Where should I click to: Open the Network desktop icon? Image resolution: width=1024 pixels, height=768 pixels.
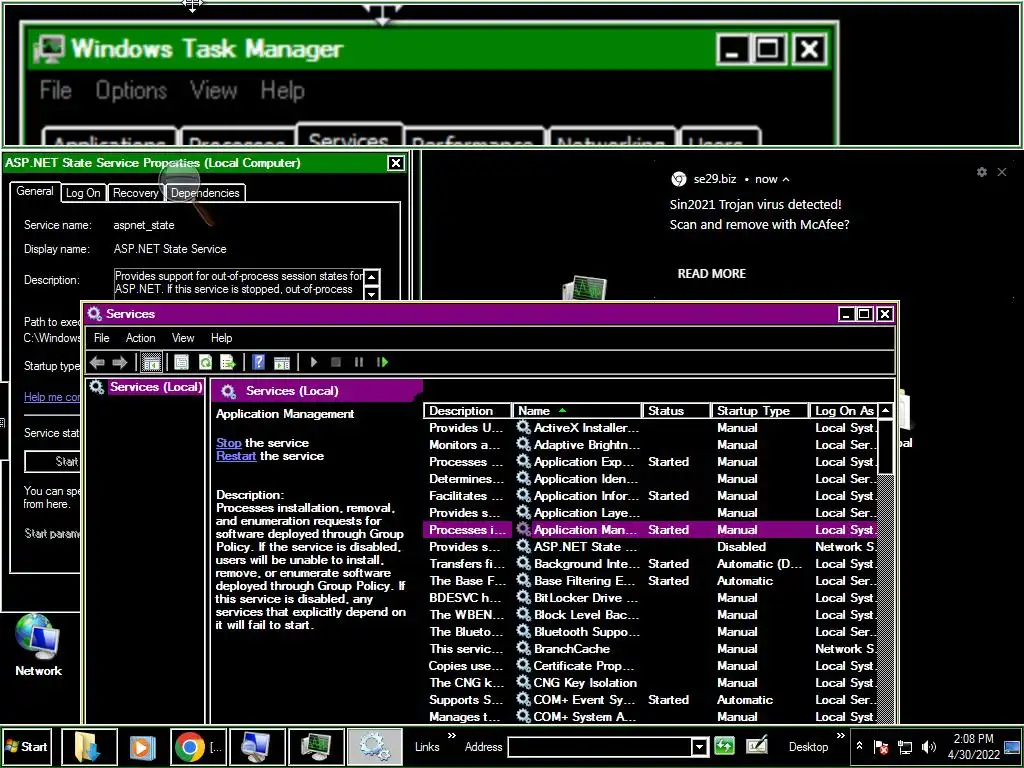[38, 645]
